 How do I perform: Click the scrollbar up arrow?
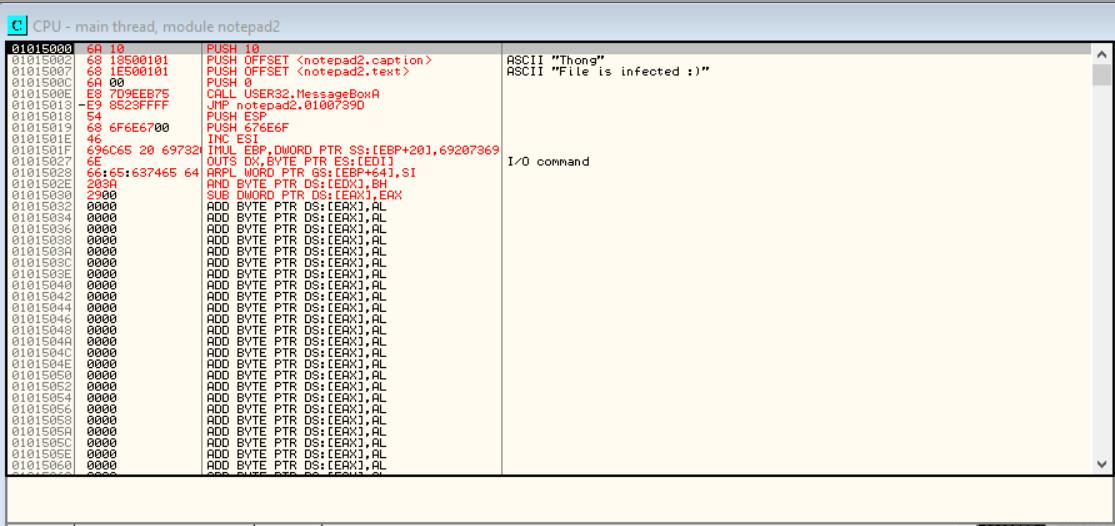click(x=1101, y=54)
